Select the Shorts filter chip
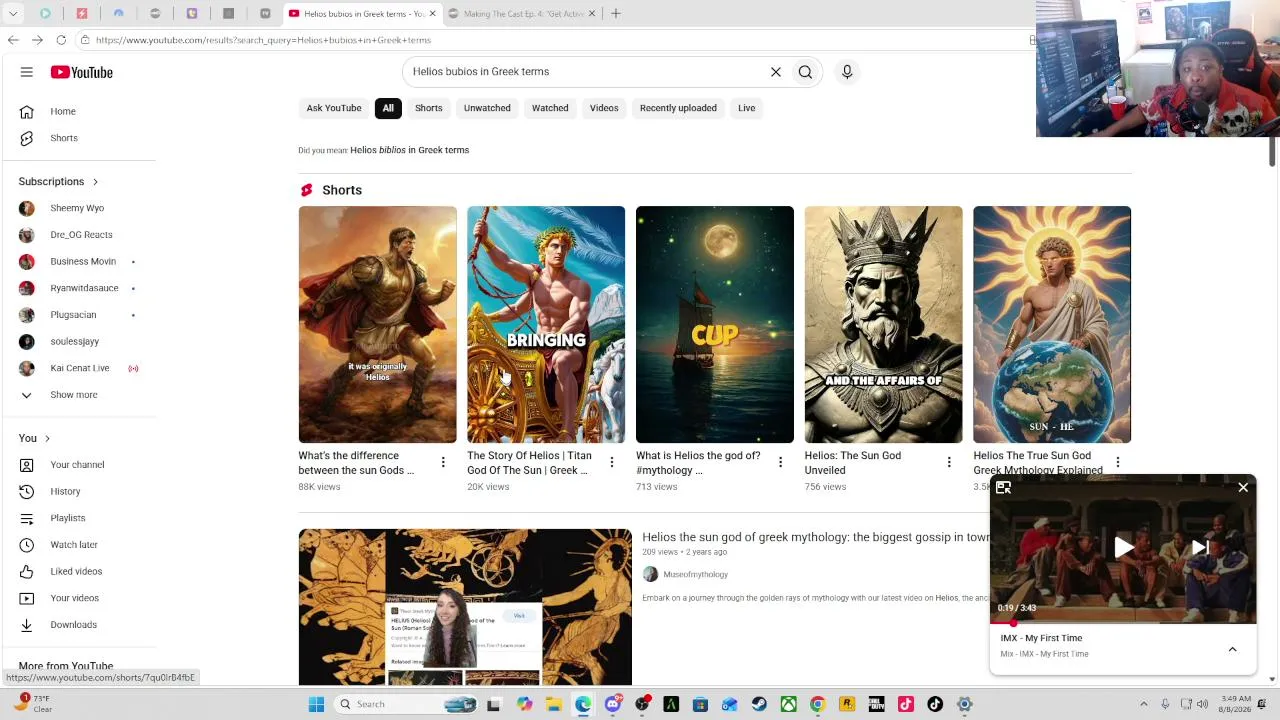 pyautogui.click(x=429, y=108)
